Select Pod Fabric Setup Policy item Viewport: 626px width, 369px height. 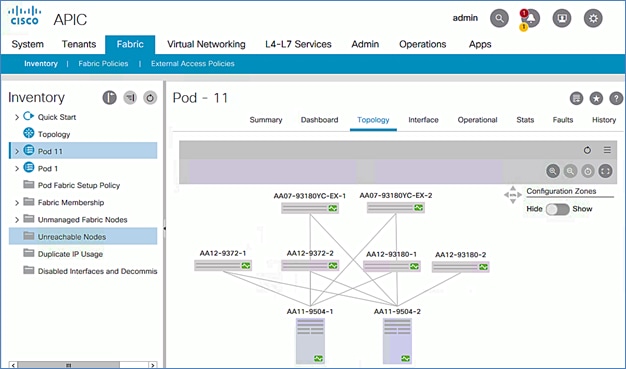pyautogui.click(x=79, y=186)
